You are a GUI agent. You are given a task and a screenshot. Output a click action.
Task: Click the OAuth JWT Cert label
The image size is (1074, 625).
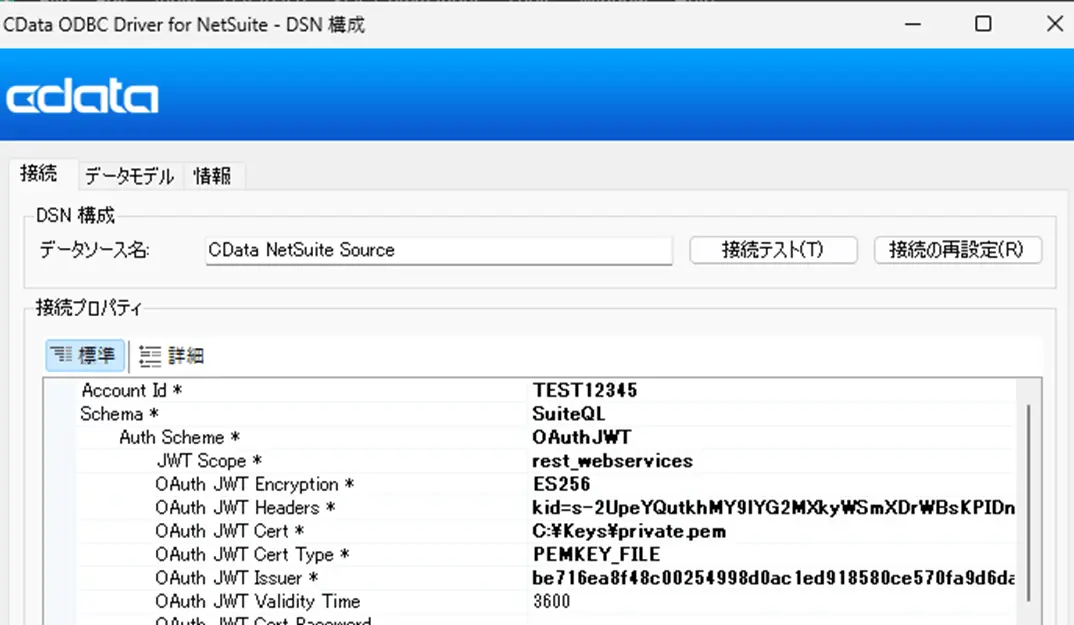pos(229,531)
